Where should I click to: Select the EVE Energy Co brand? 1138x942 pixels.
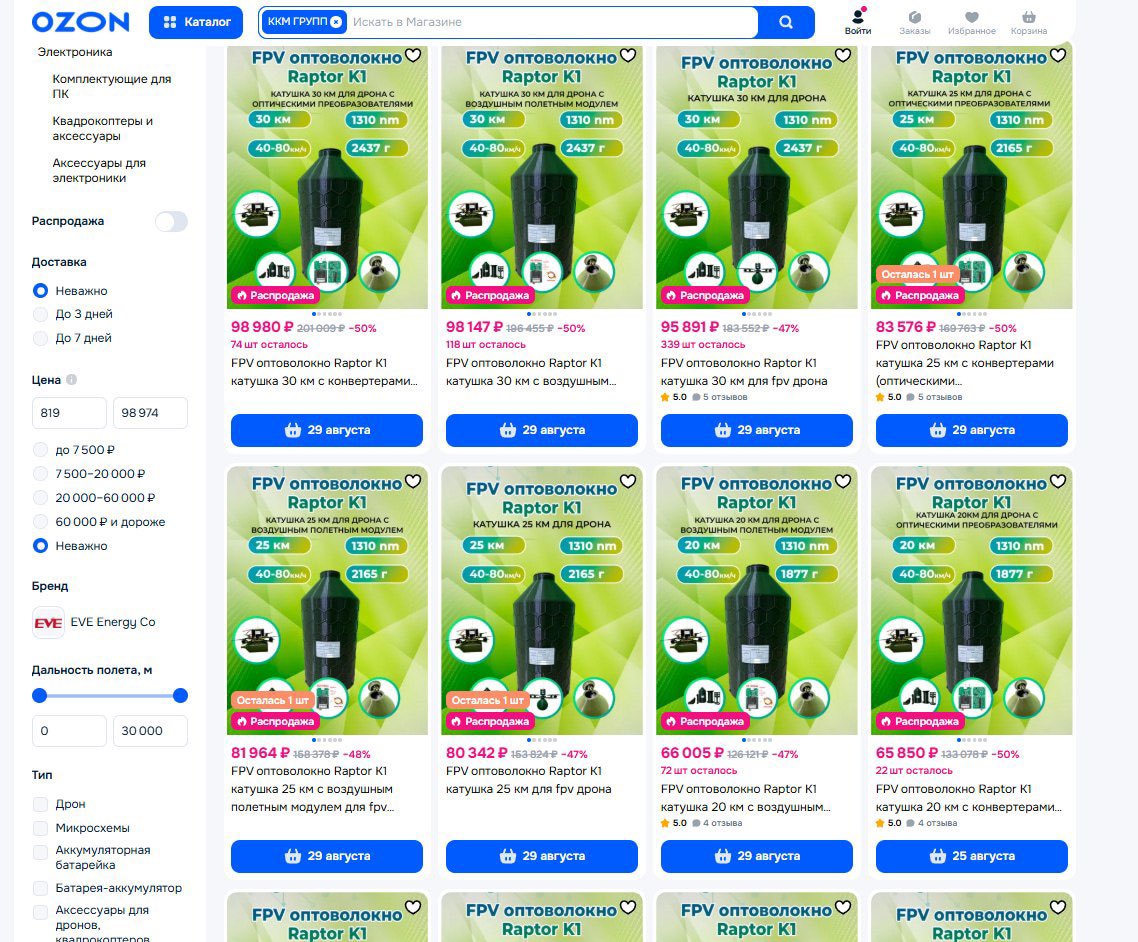pyautogui.click(x=94, y=623)
